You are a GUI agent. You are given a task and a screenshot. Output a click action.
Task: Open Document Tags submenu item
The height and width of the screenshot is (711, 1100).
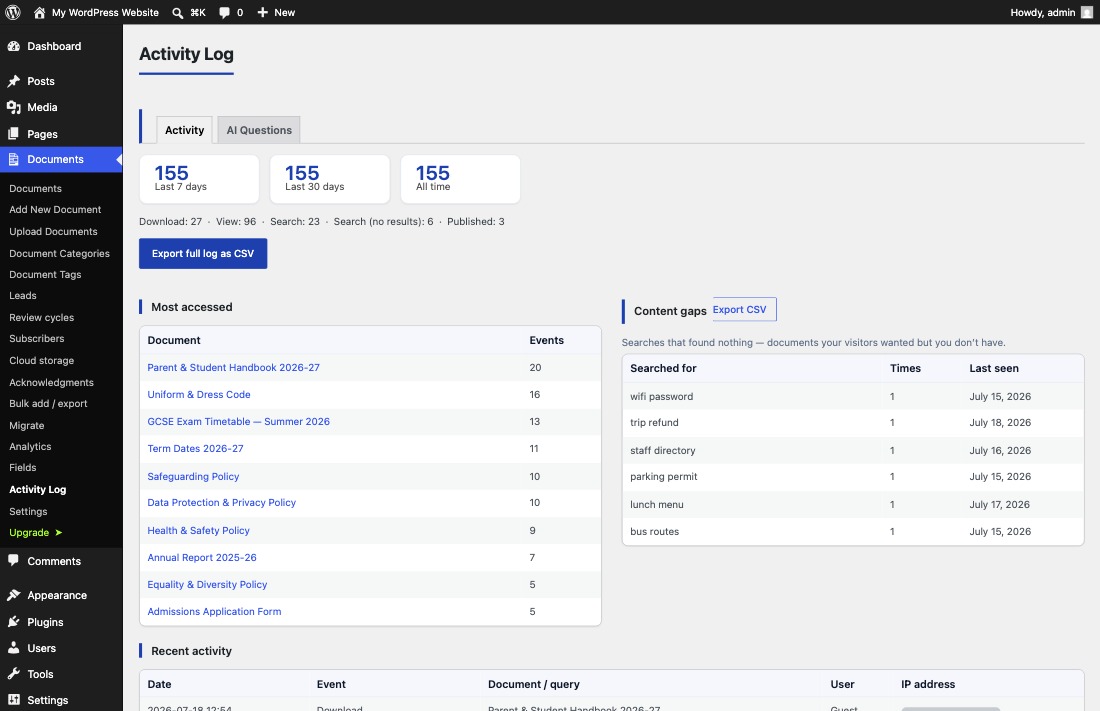(x=45, y=274)
